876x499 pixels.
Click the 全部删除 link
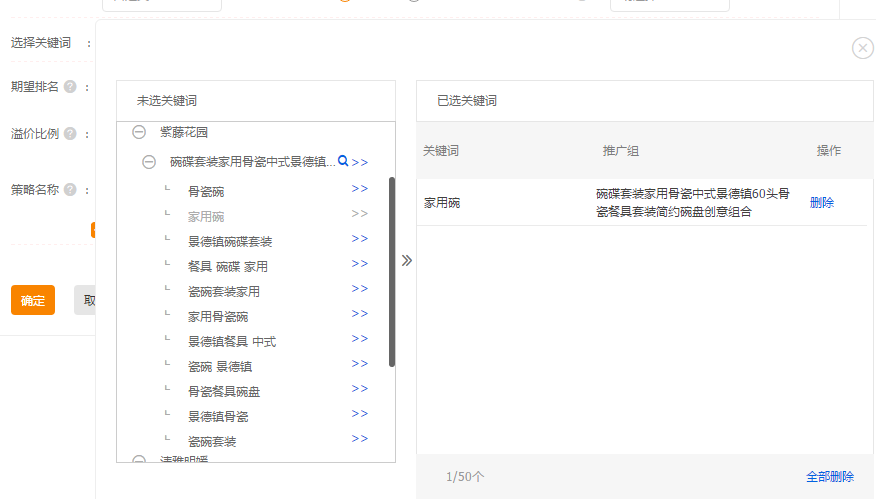830,477
